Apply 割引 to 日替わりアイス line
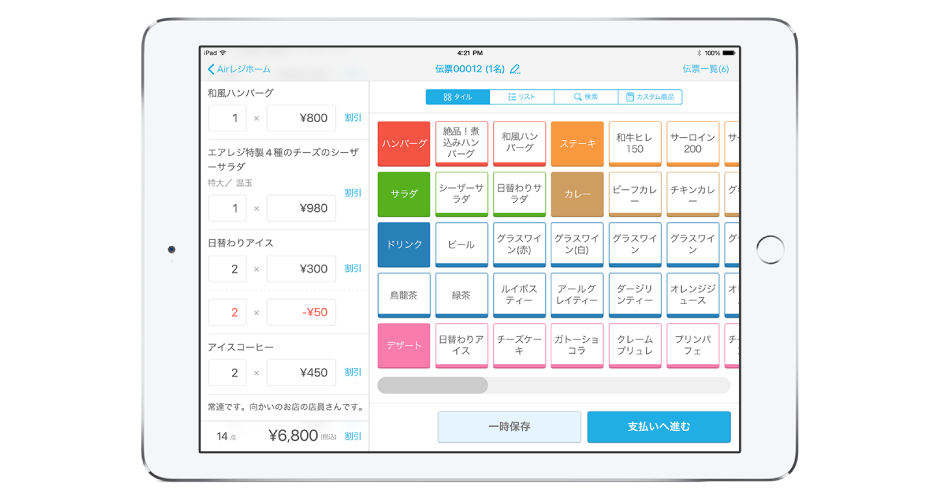940x500 pixels. point(352,269)
